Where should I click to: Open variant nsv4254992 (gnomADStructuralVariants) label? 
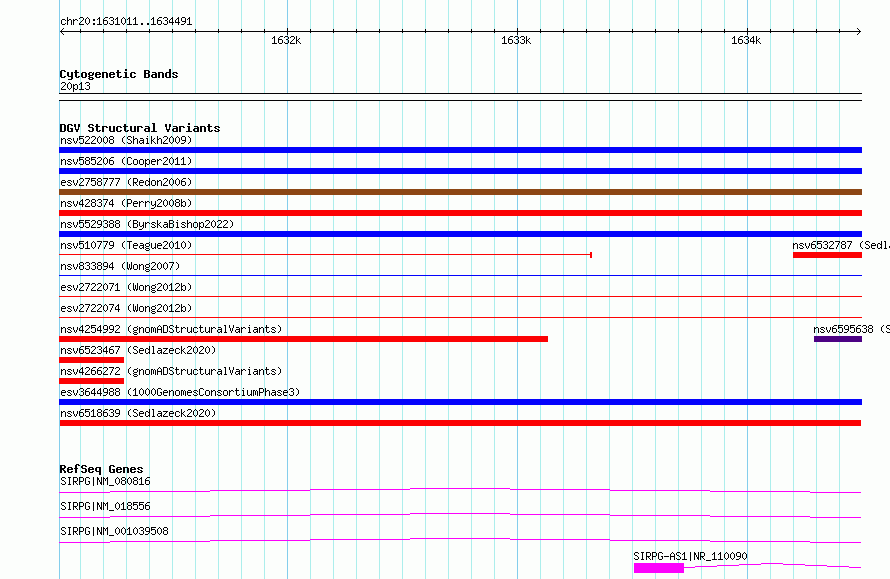click(x=171, y=329)
